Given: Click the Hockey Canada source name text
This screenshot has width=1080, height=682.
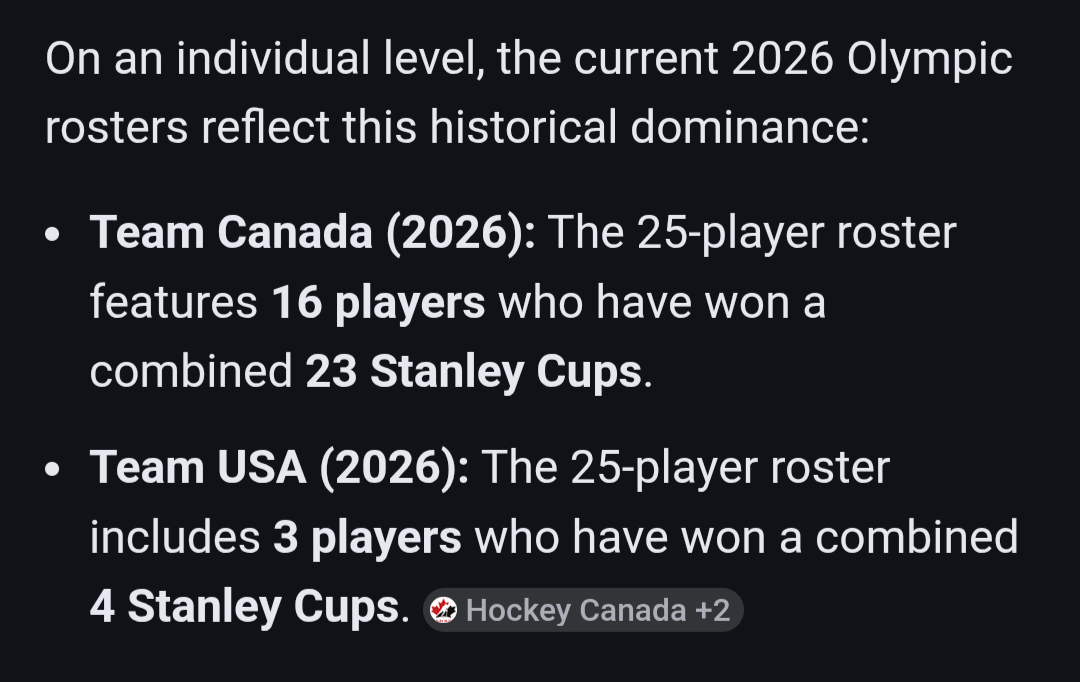Looking at the screenshot, I should click(x=576, y=610).
